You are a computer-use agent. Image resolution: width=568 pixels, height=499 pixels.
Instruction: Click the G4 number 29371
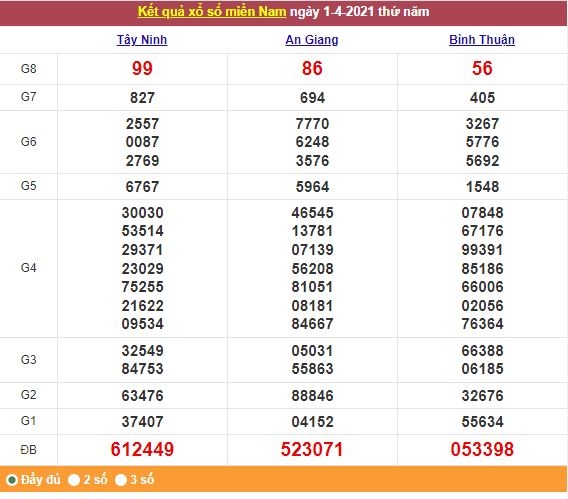click(142, 250)
